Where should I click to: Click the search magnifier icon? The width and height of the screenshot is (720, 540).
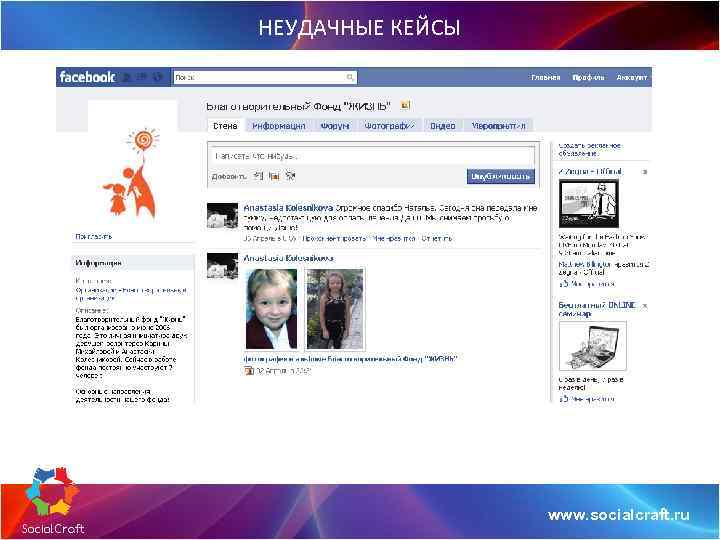(x=350, y=77)
